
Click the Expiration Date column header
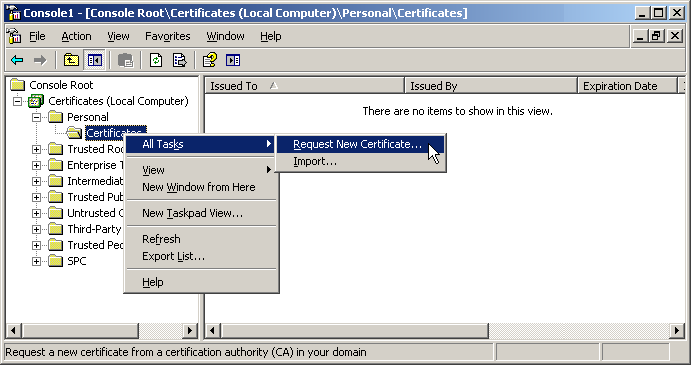[x=627, y=86]
